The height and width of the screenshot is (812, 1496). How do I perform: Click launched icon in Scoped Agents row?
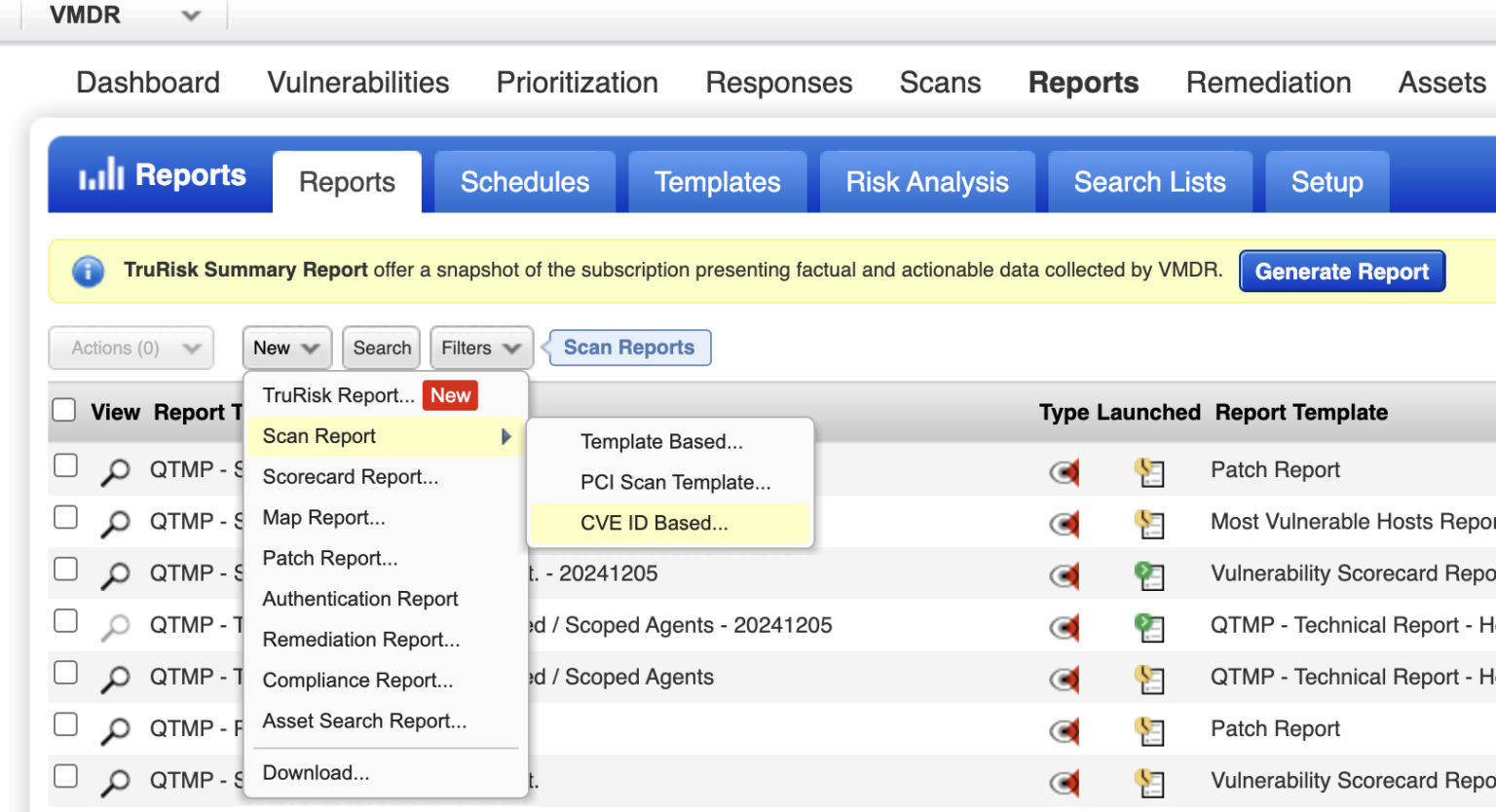[1149, 679]
